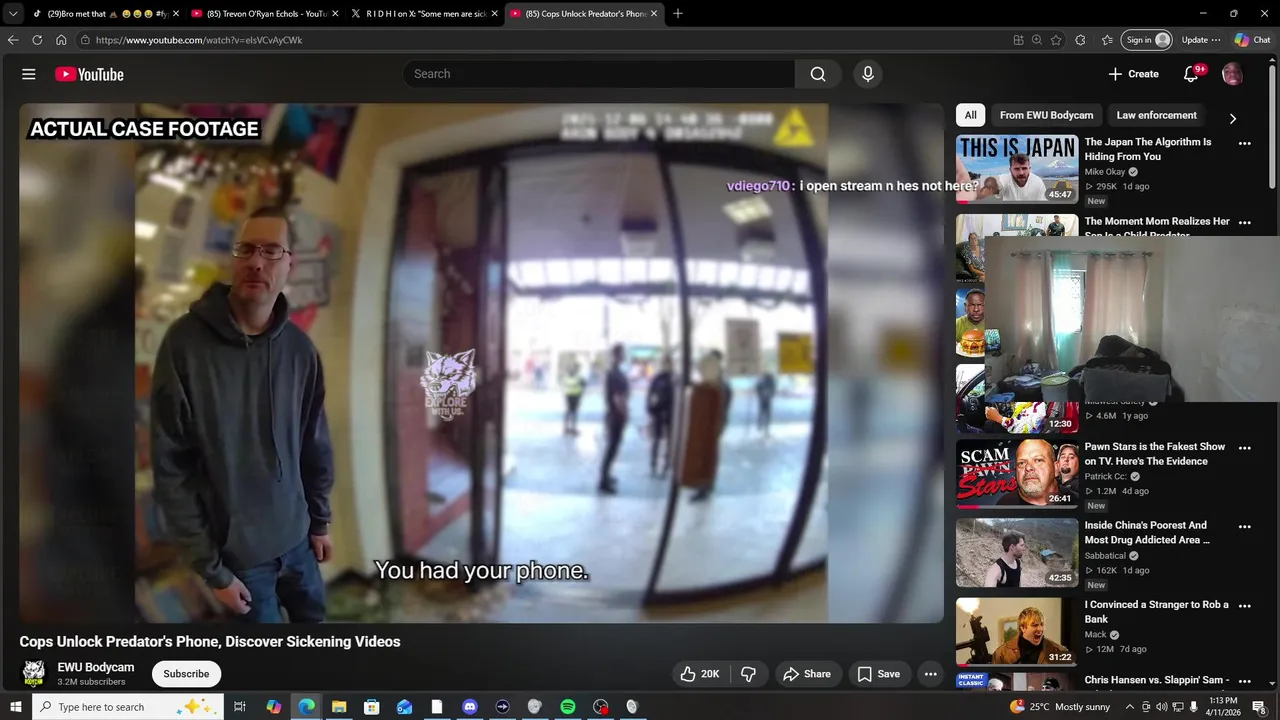Open browser extensions puzzle icon
The width and height of the screenshot is (1280, 720).
click(x=1080, y=40)
